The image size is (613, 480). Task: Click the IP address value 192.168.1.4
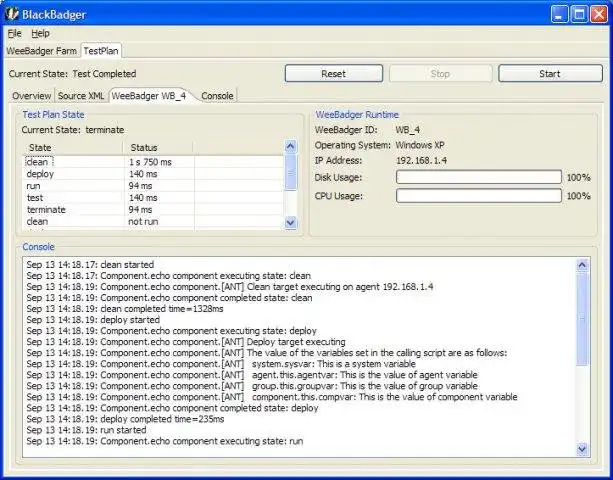point(421,161)
